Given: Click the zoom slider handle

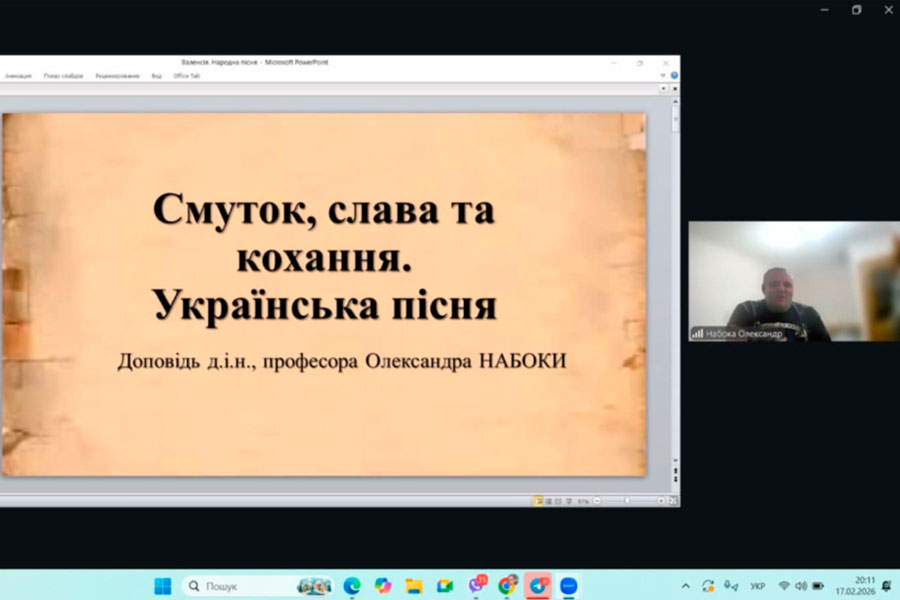Looking at the screenshot, I should click(x=628, y=500).
